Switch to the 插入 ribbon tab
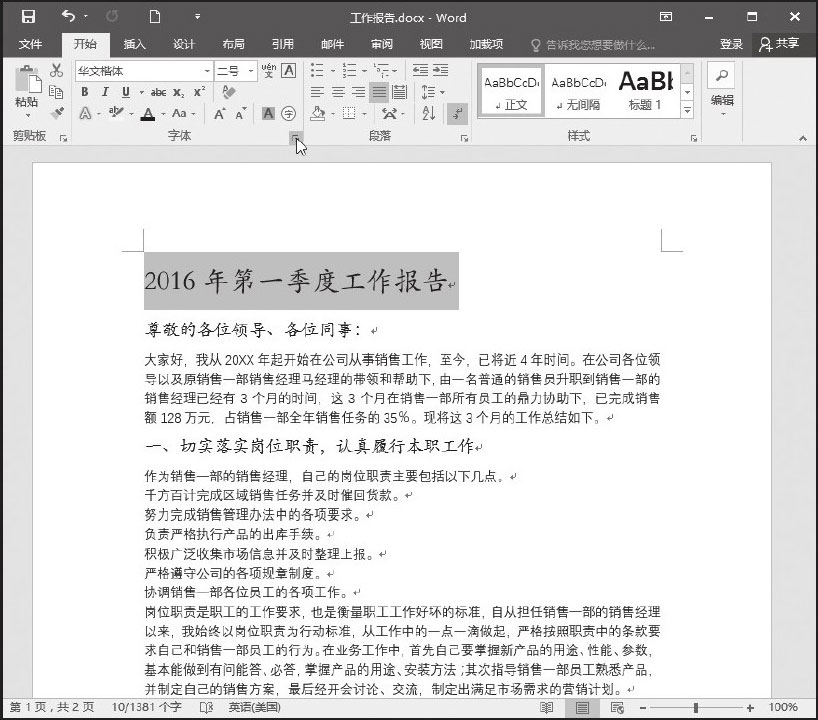Screen dimensions: 818x720 tap(134, 44)
